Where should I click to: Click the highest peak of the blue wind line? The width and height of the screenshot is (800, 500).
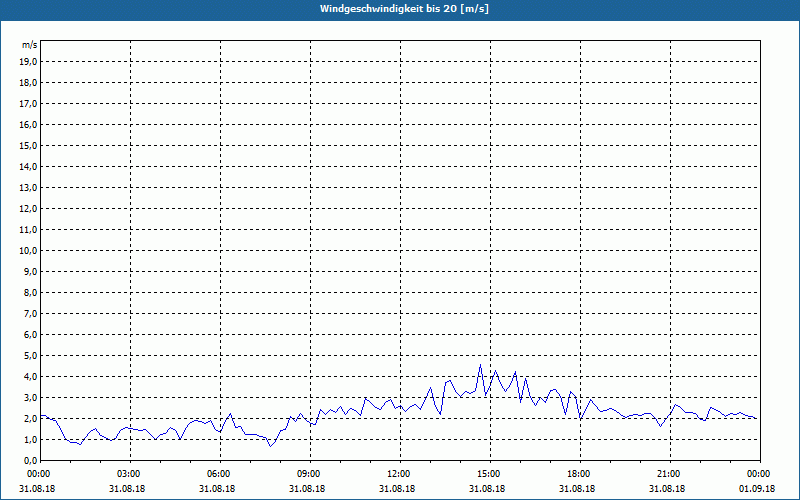point(480,365)
